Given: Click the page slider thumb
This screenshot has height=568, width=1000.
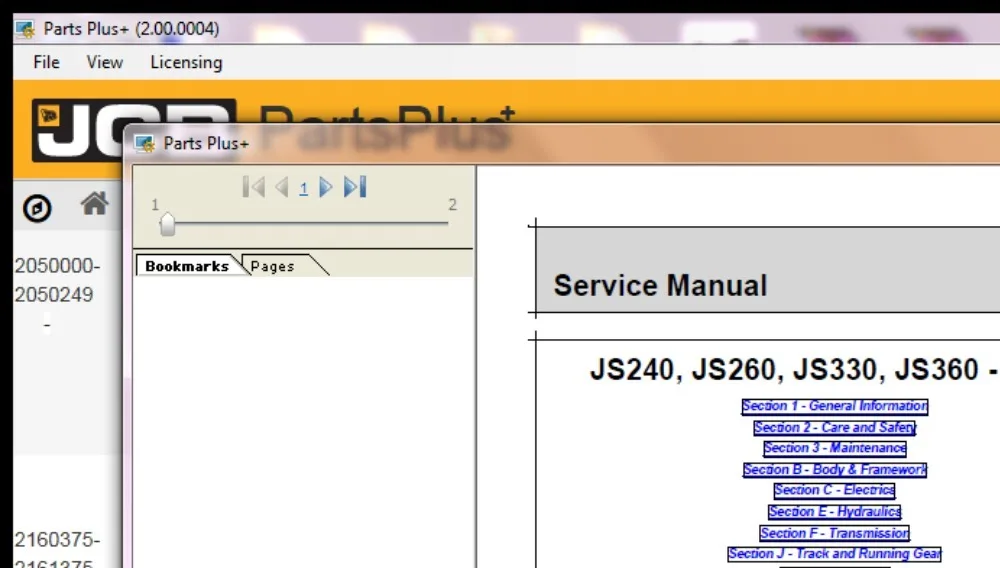Looking at the screenshot, I should coord(167,224).
